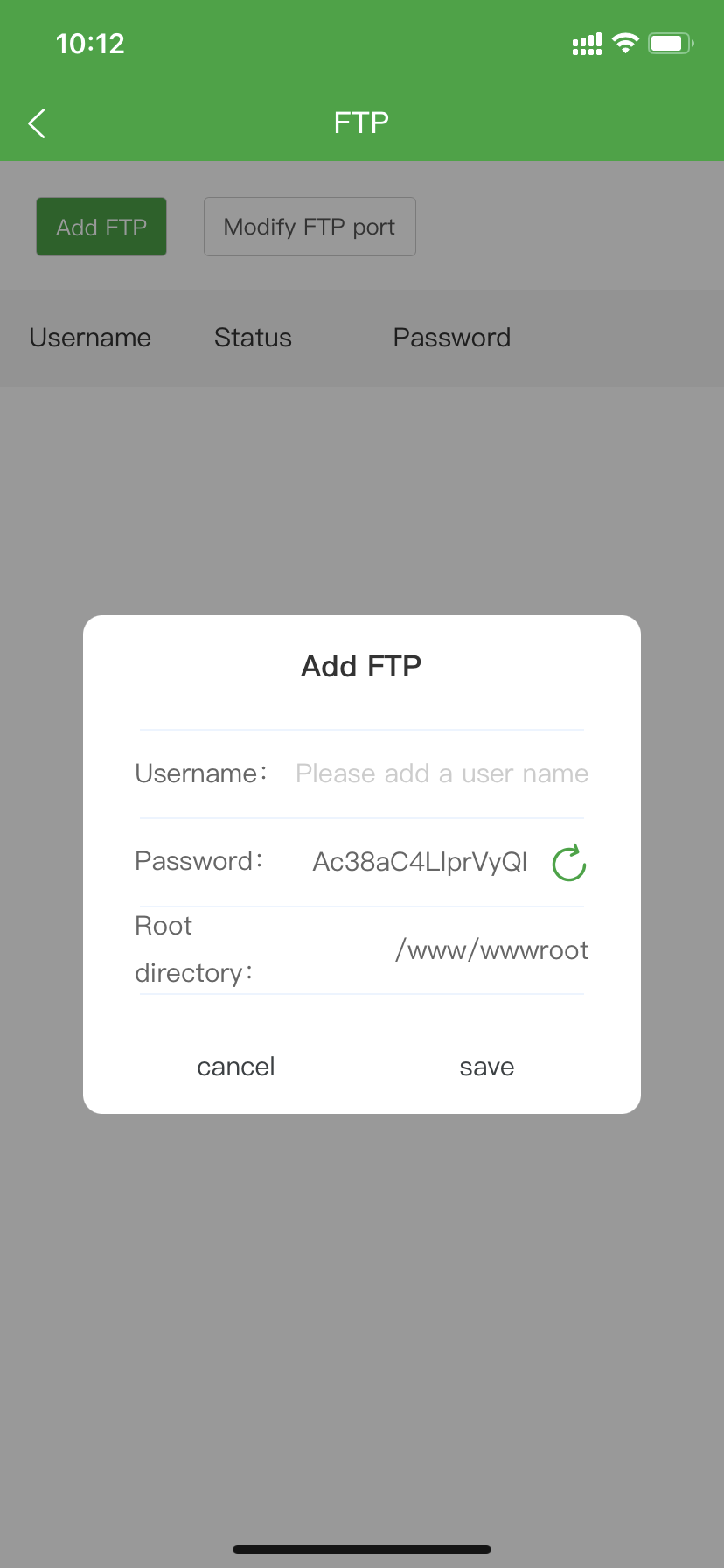Edit the /www/wwwroot root directory field
The image size is (724, 1568).
click(491, 950)
